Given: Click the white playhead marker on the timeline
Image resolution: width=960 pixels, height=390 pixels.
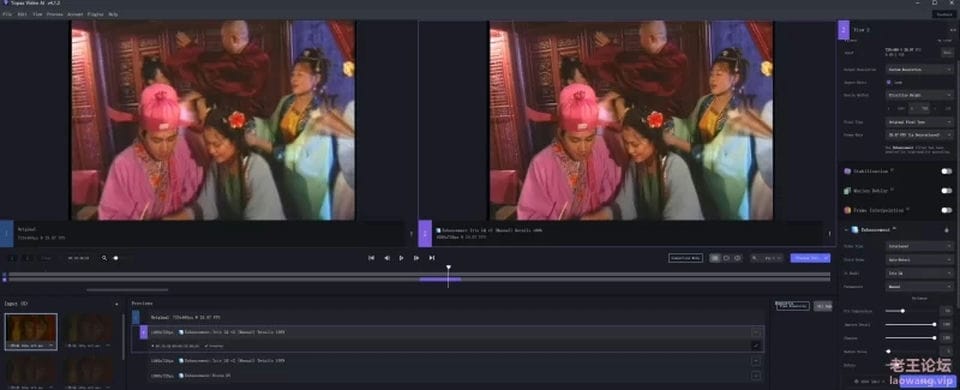Looking at the screenshot, I should pos(448,268).
